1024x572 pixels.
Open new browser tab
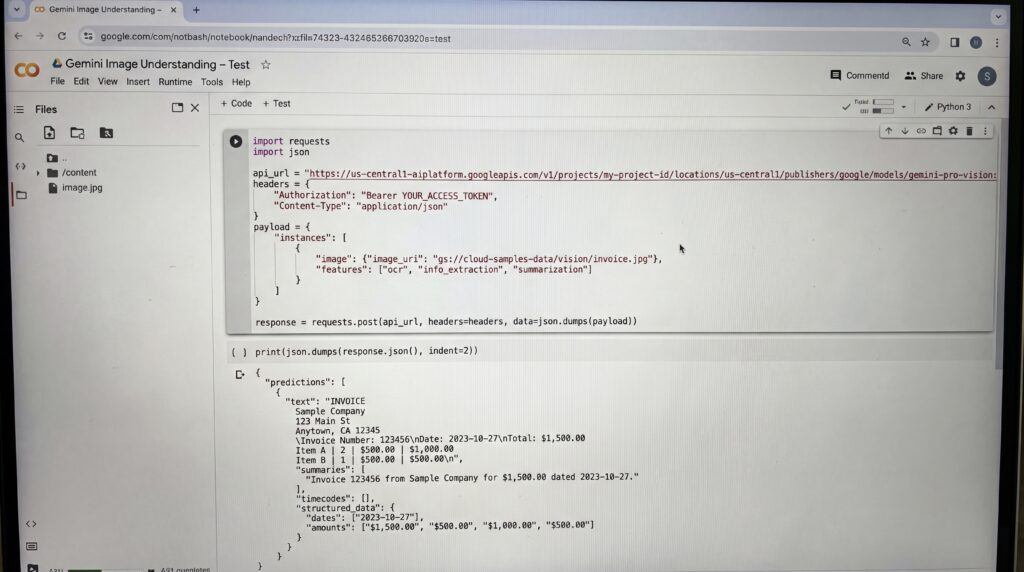coord(196,10)
